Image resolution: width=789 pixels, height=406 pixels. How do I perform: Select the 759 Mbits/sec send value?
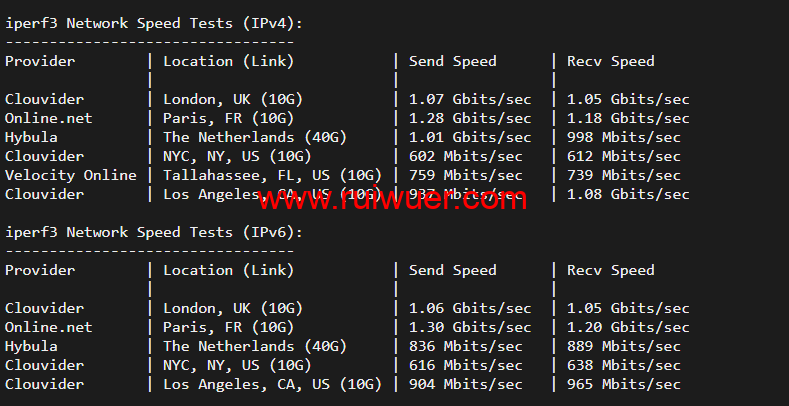click(466, 175)
